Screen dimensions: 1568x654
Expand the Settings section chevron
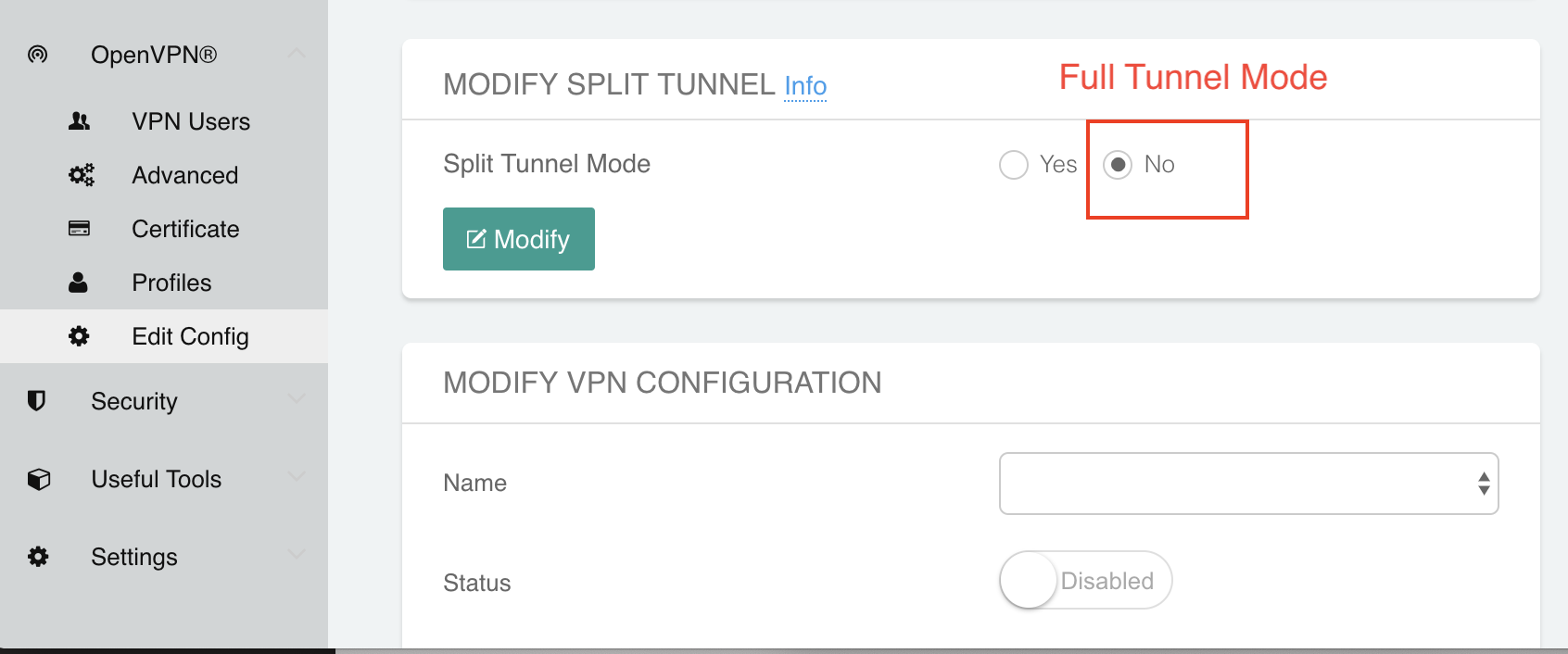coord(297,555)
